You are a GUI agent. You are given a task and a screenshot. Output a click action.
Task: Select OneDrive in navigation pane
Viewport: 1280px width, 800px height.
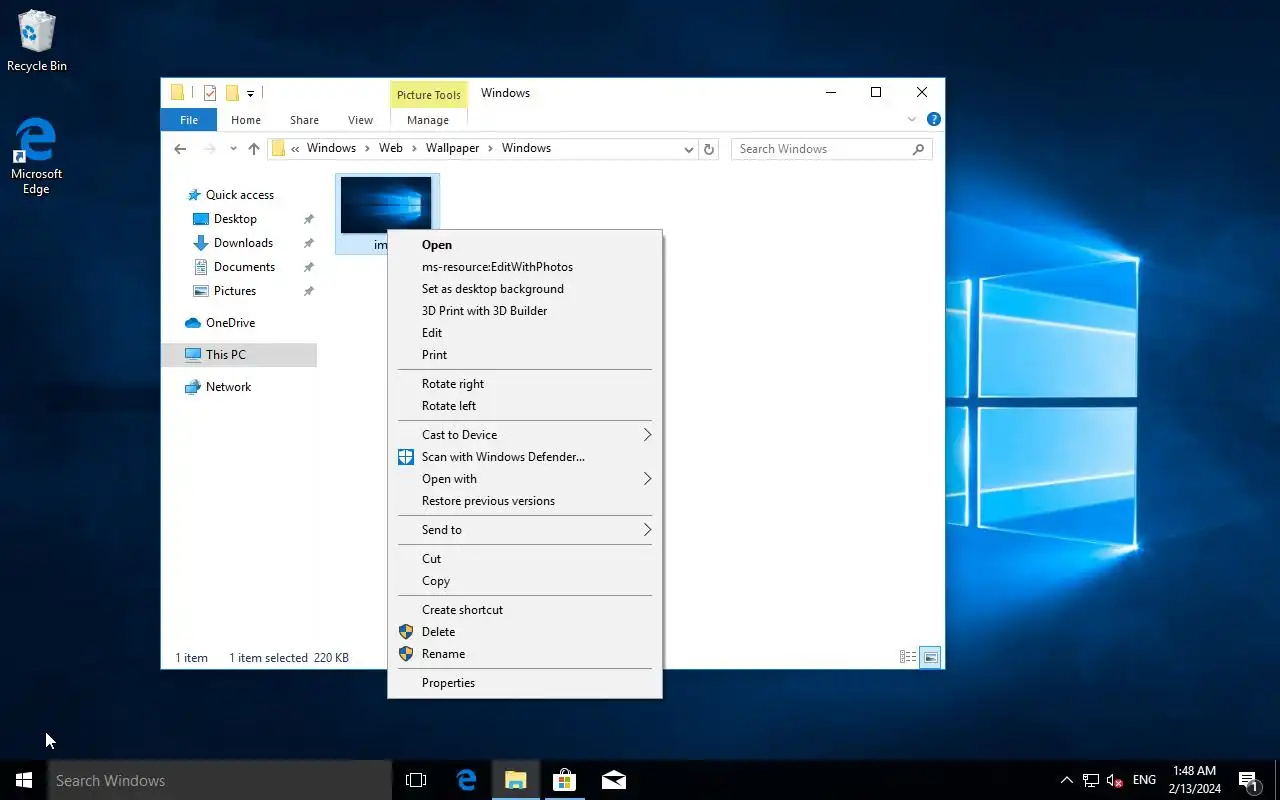(x=230, y=323)
